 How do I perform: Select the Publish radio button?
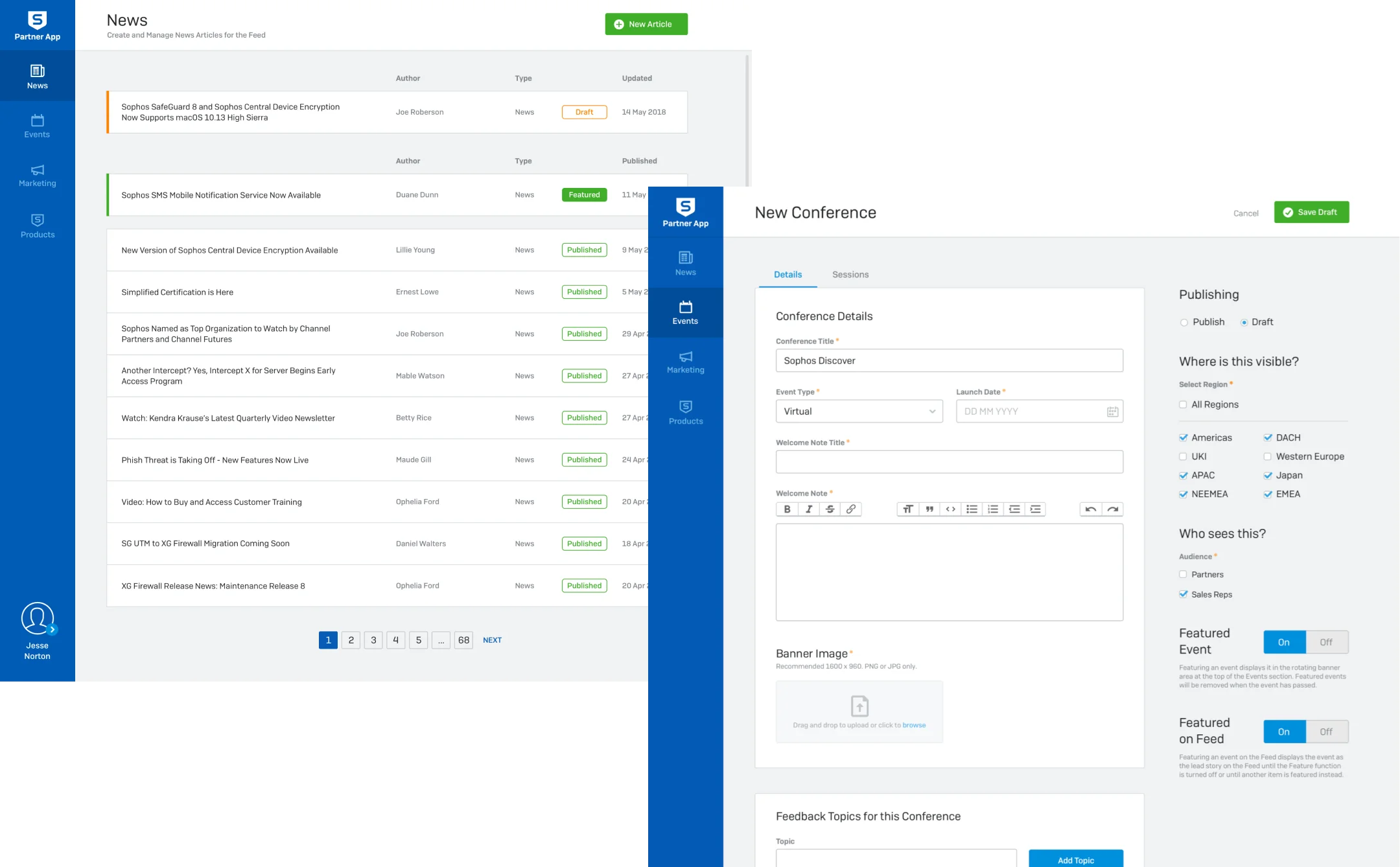pyautogui.click(x=1184, y=323)
